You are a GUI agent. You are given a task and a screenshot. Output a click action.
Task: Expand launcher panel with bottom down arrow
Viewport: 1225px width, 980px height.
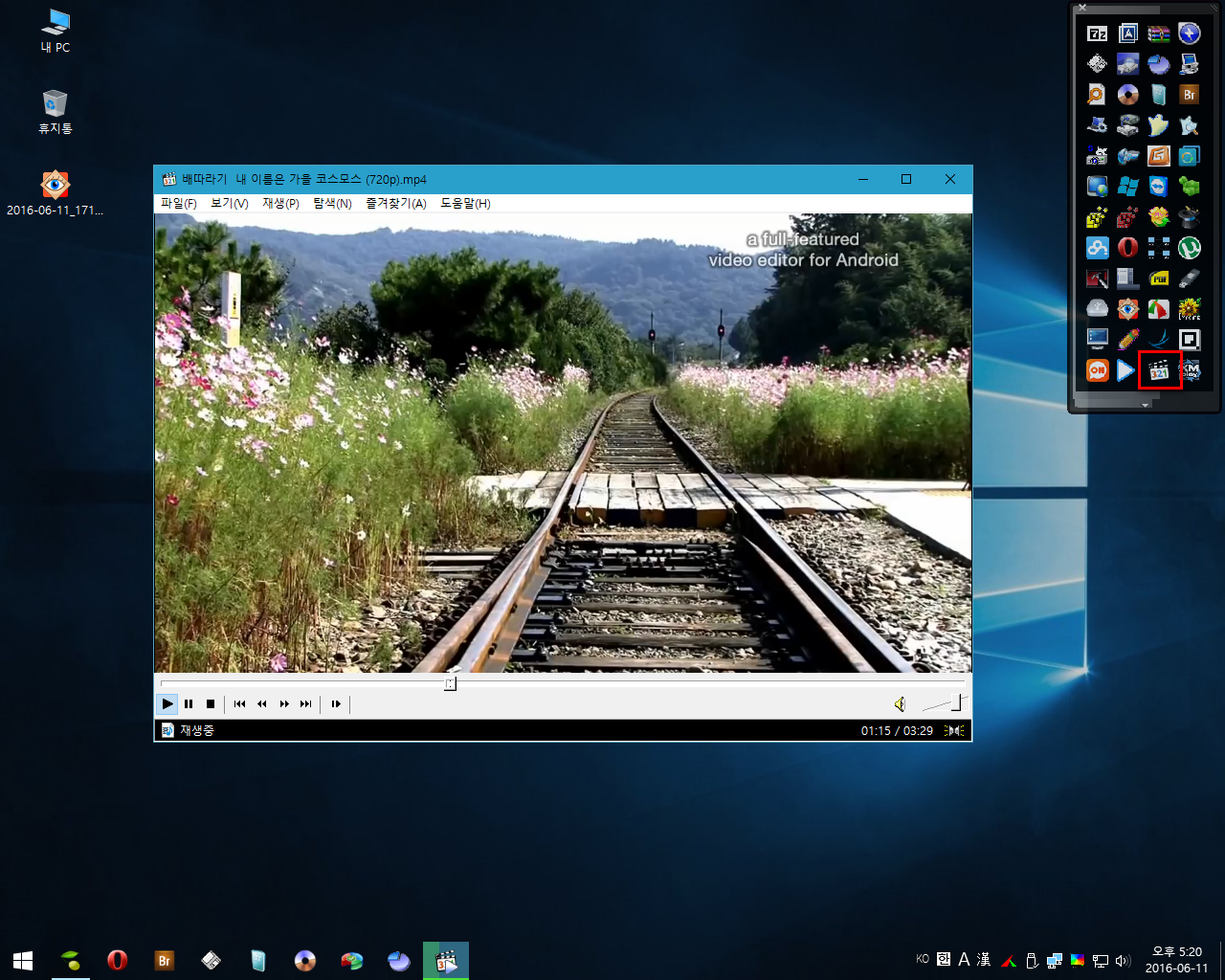(x=1146, y=406)
